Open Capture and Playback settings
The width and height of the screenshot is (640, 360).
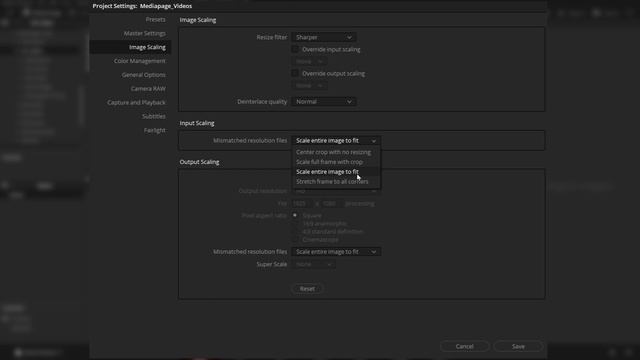tap(136, 103)
